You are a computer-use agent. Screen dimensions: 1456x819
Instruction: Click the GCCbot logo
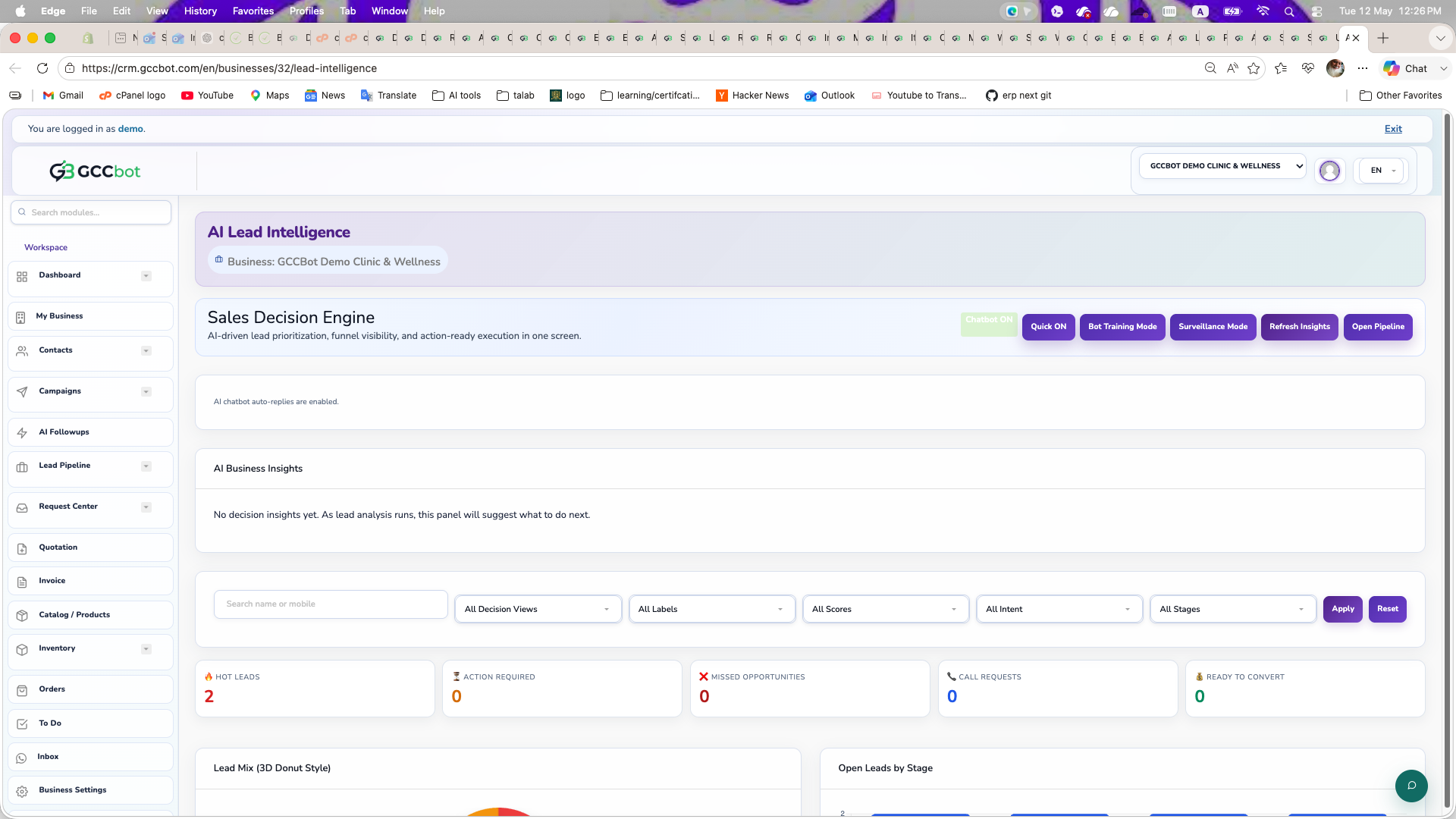95,171
